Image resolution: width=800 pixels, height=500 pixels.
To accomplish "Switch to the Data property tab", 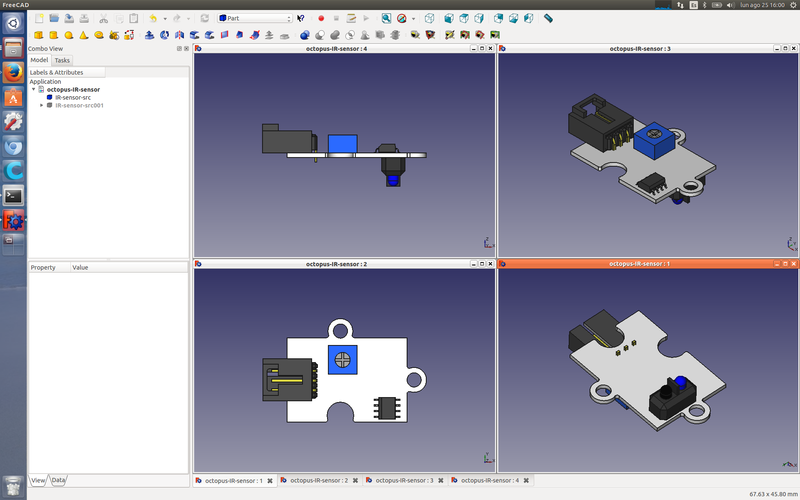I will [59, 480].
